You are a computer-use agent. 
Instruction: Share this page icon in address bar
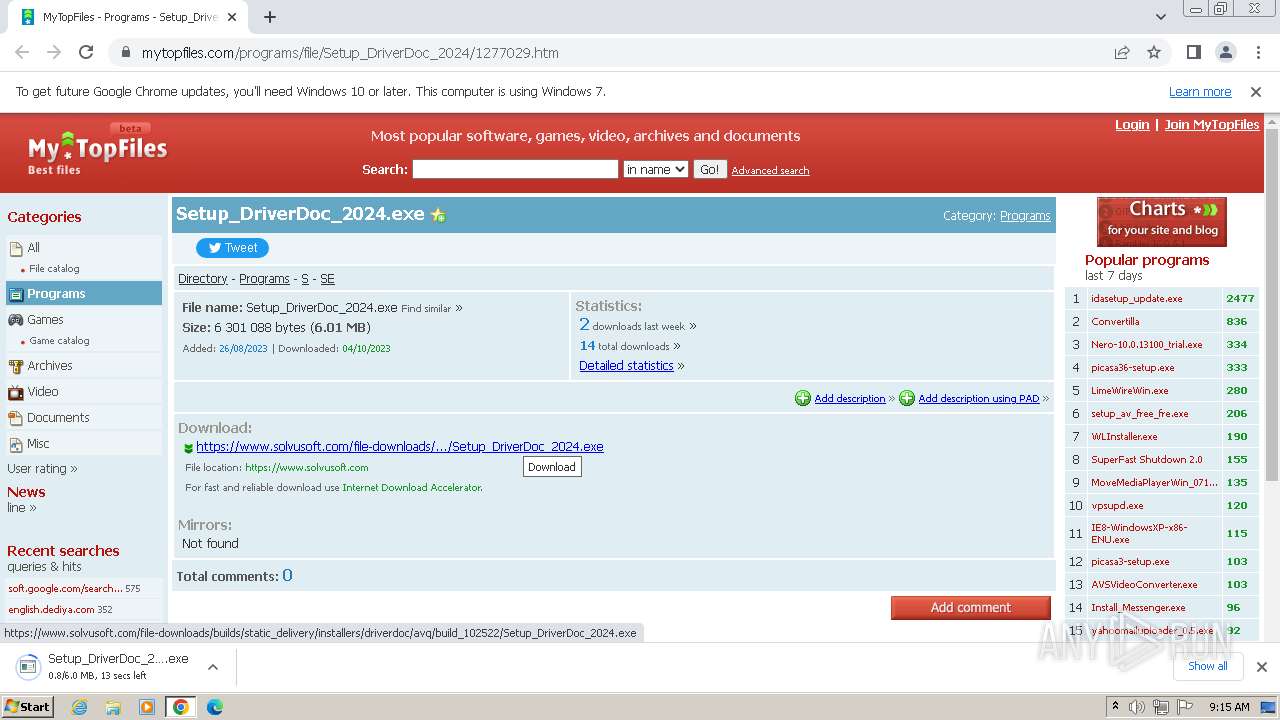tap(1122, 52)
